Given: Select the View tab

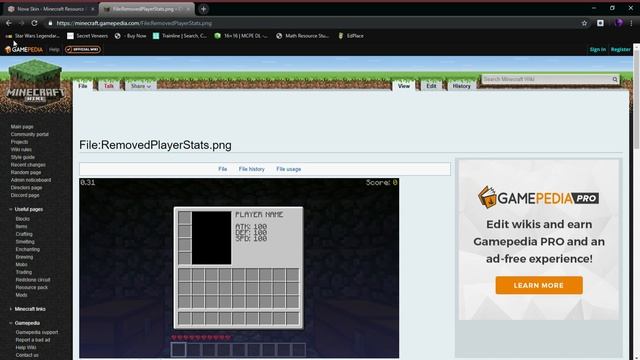Looking at the screenshot, I should click(x=404, y=86).
